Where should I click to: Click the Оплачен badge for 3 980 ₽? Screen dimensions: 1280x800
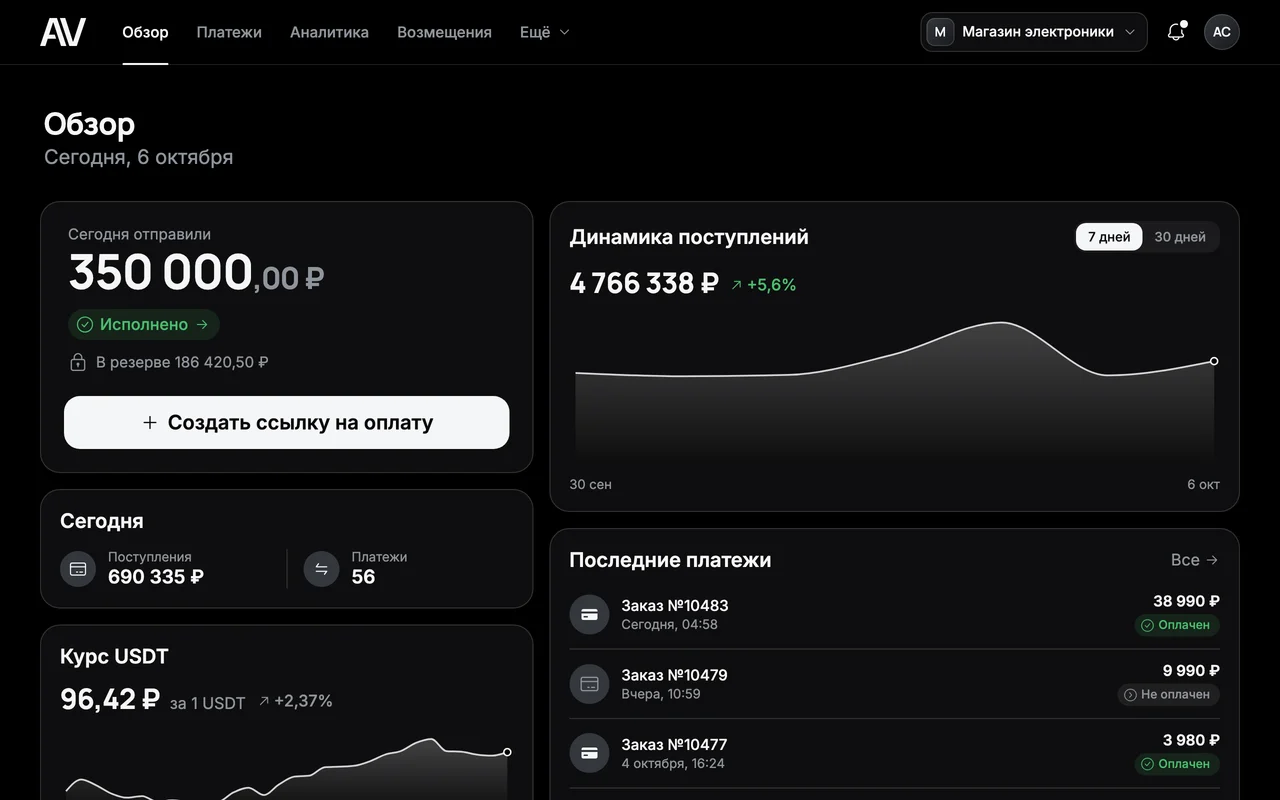(x=1177, y=764)
